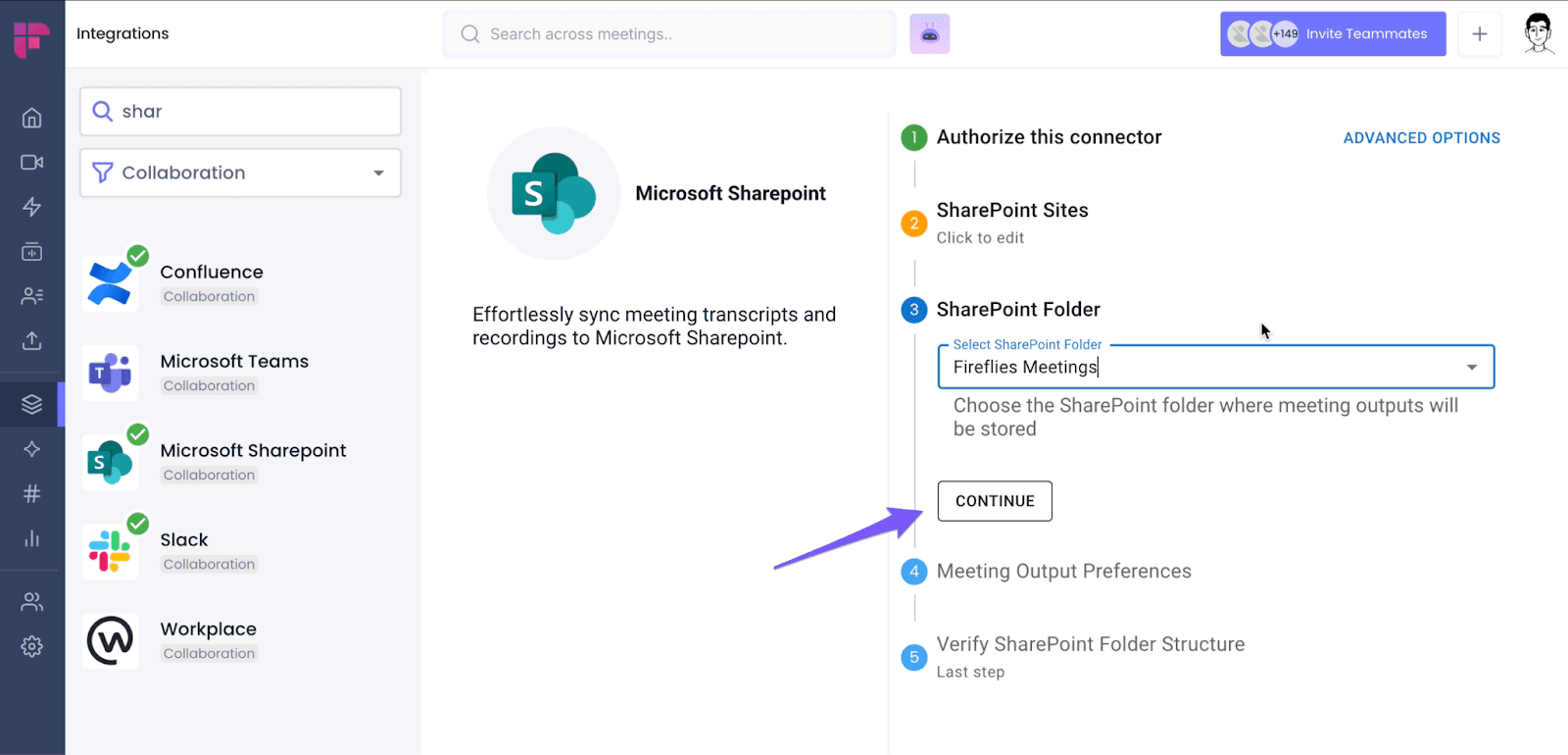Viewport: 1568px width, 755px height.
Task: Select step 3 SharePoint Folder heading
Action: 1018,310
